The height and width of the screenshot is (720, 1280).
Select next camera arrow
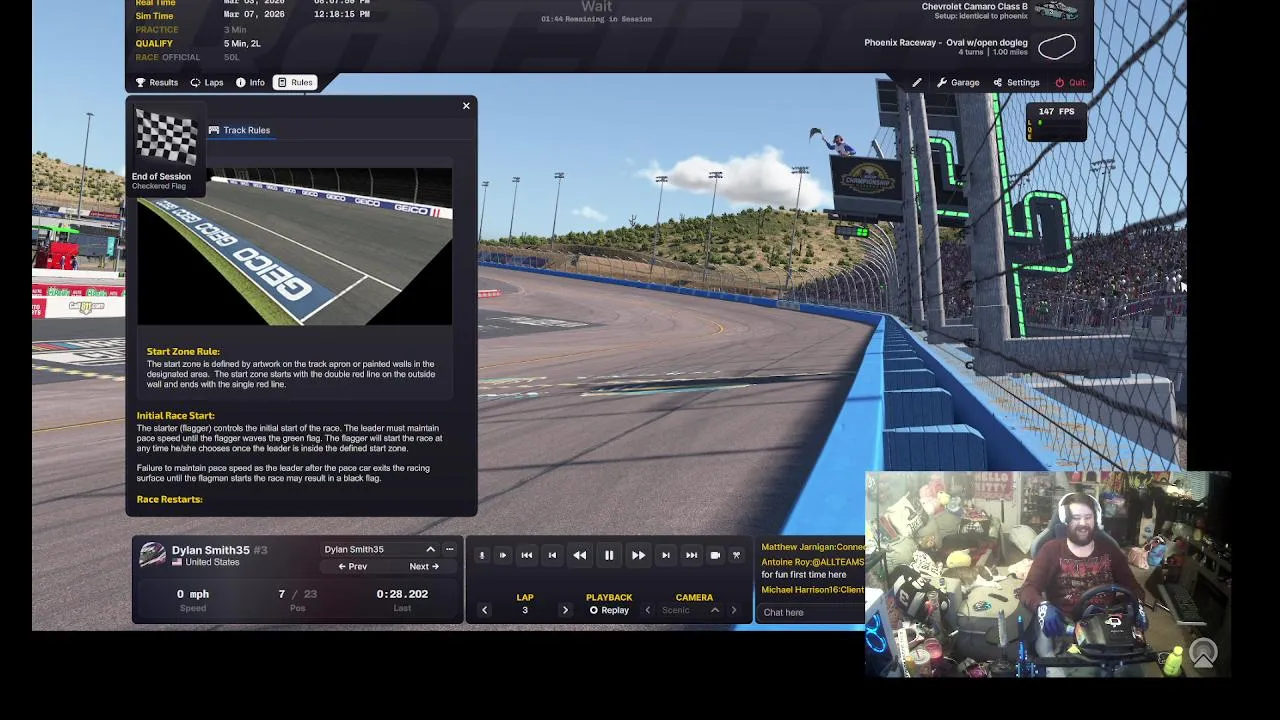point(734,610)
